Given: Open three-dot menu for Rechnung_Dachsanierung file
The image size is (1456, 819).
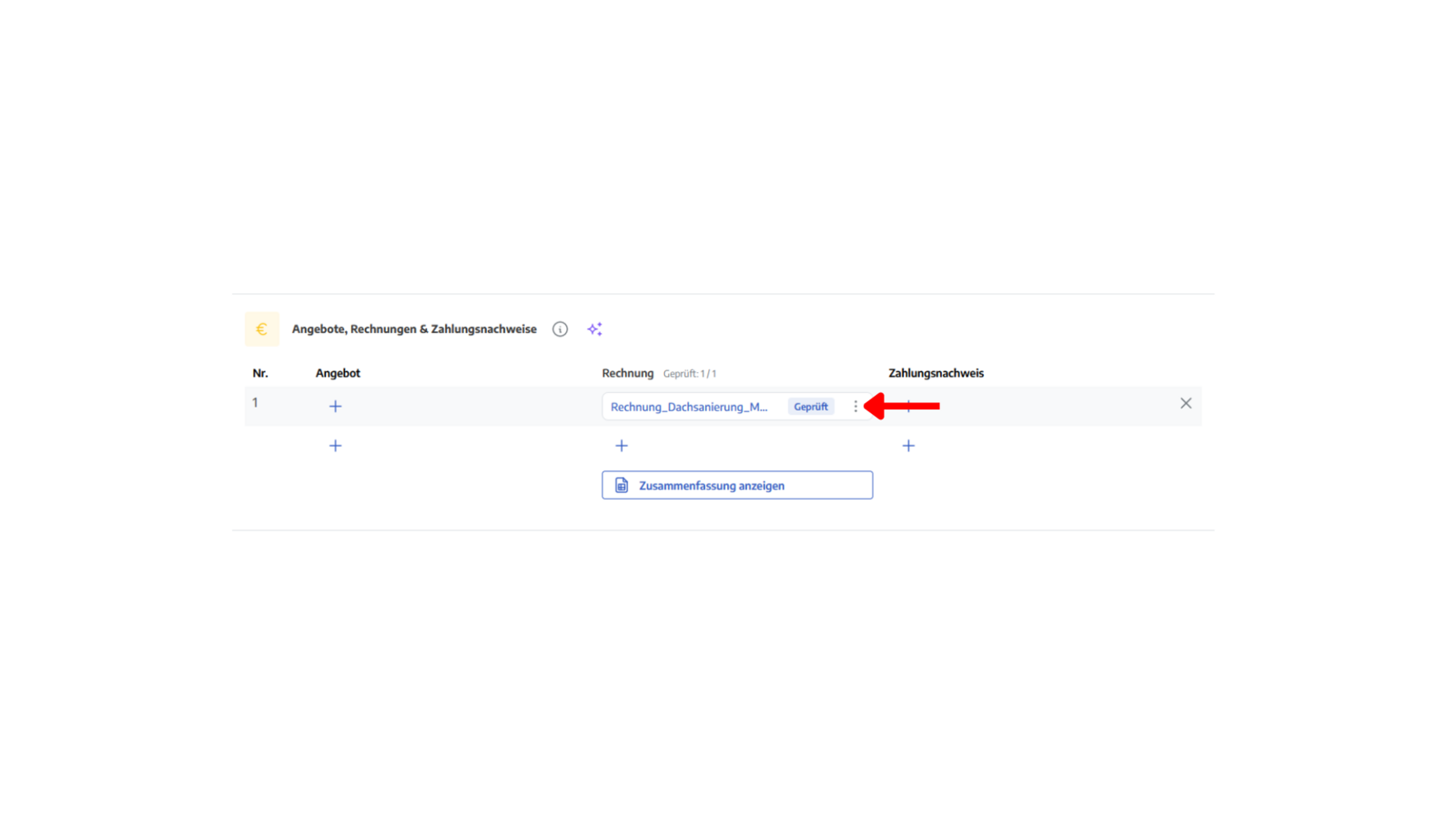Looking at the screenshot, I should click(855, 407).
